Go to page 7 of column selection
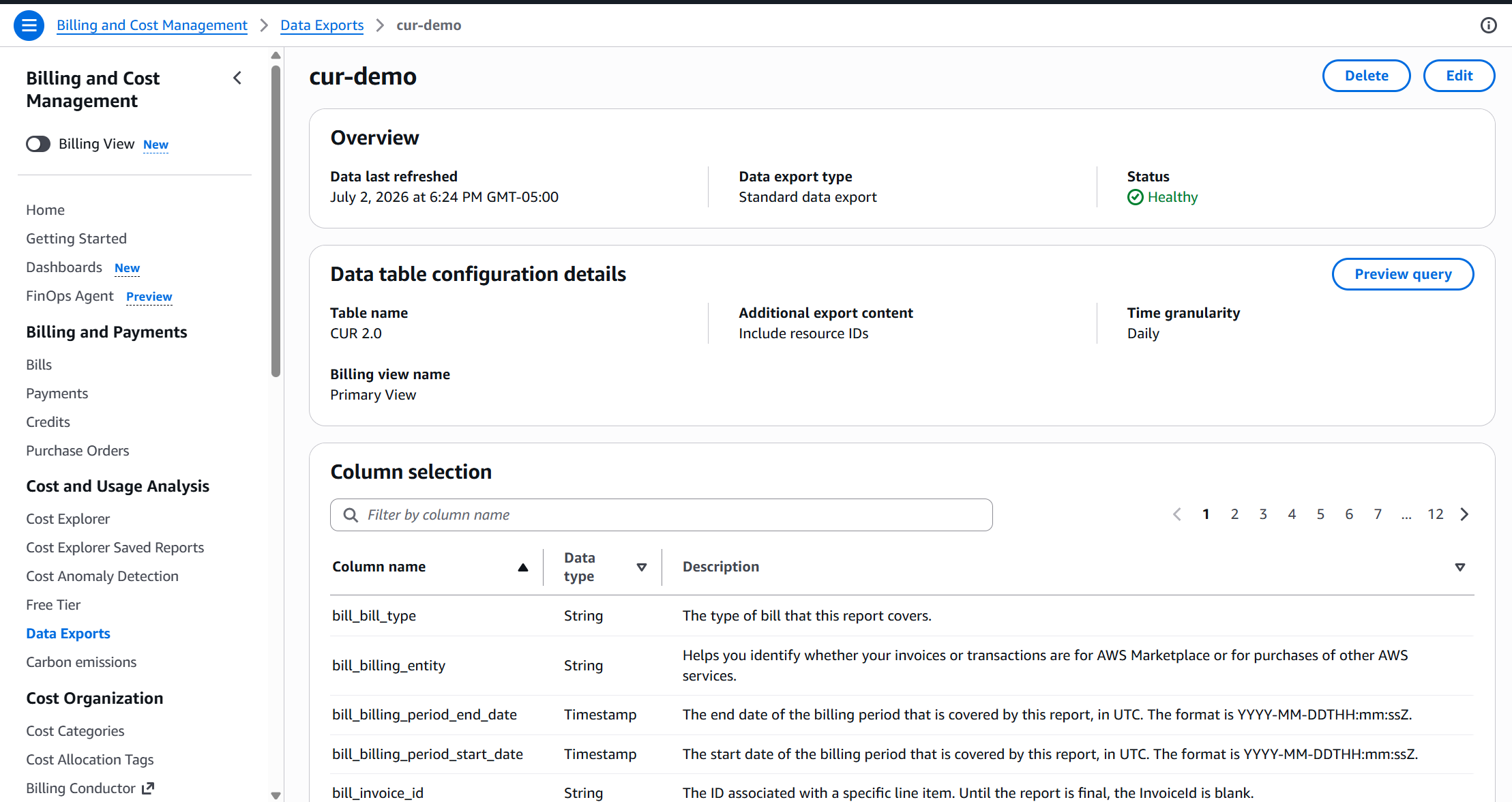1512x802 pixels. [1378, 514]
